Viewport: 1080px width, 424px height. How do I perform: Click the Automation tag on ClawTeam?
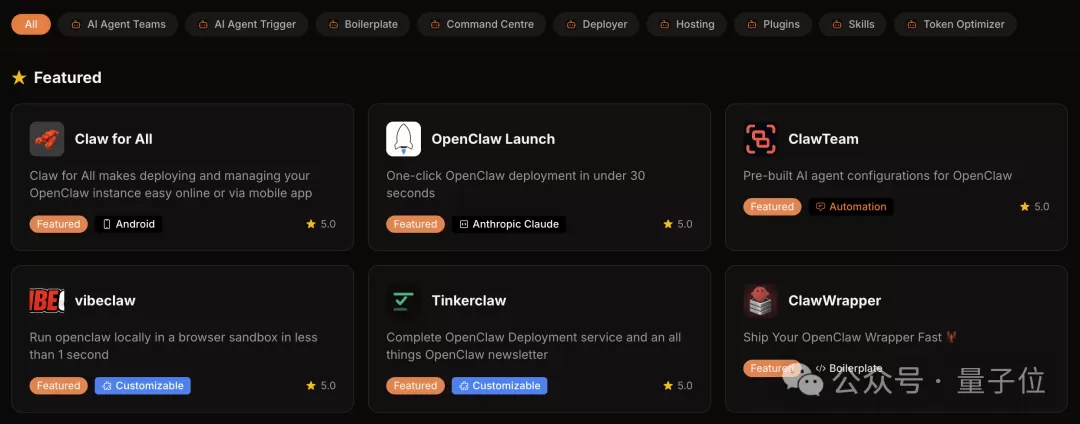pos(851,206)
